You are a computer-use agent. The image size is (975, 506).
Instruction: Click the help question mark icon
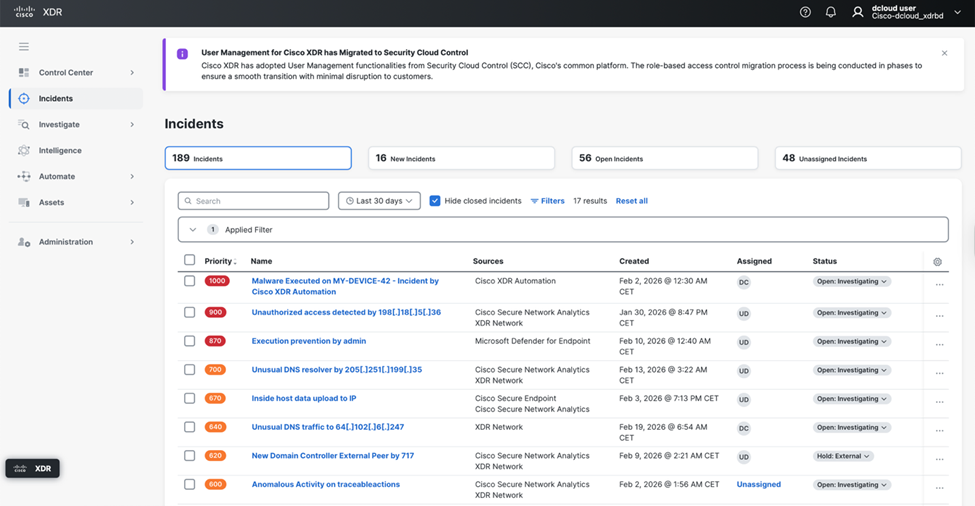click(x=805, y=12)
